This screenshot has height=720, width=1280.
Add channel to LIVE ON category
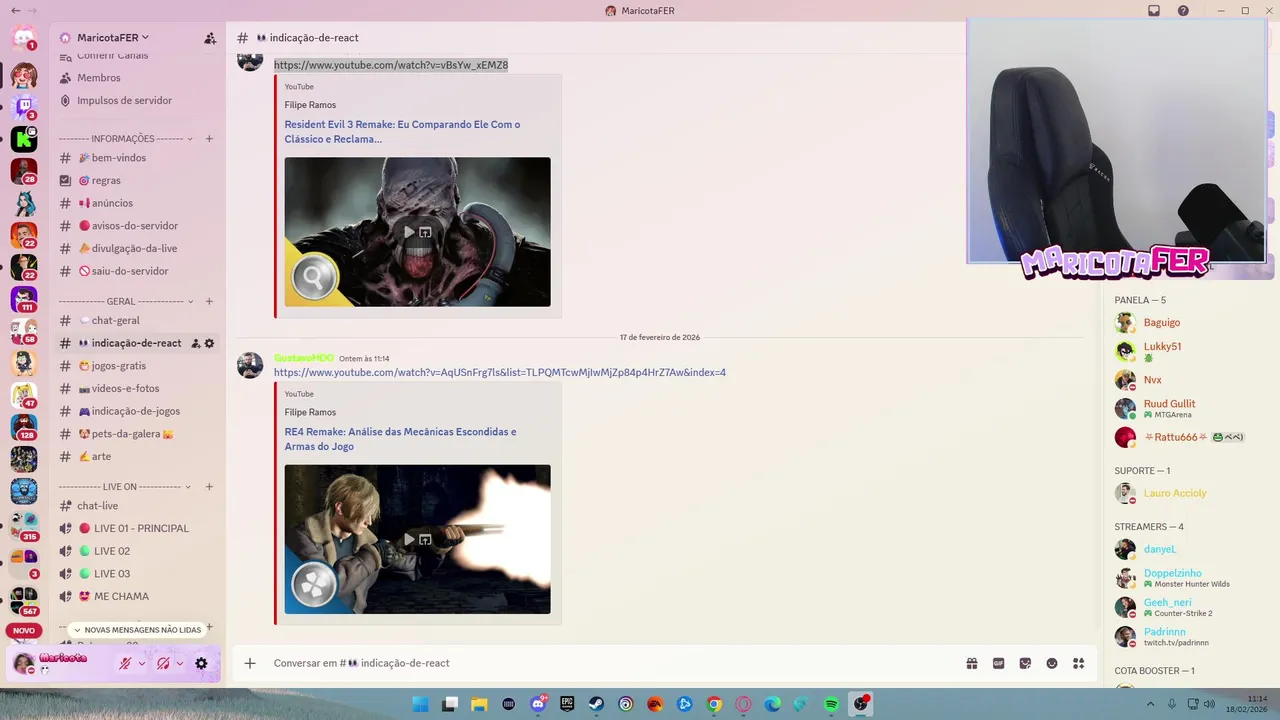pyautogui.click(x=209, y=486)
